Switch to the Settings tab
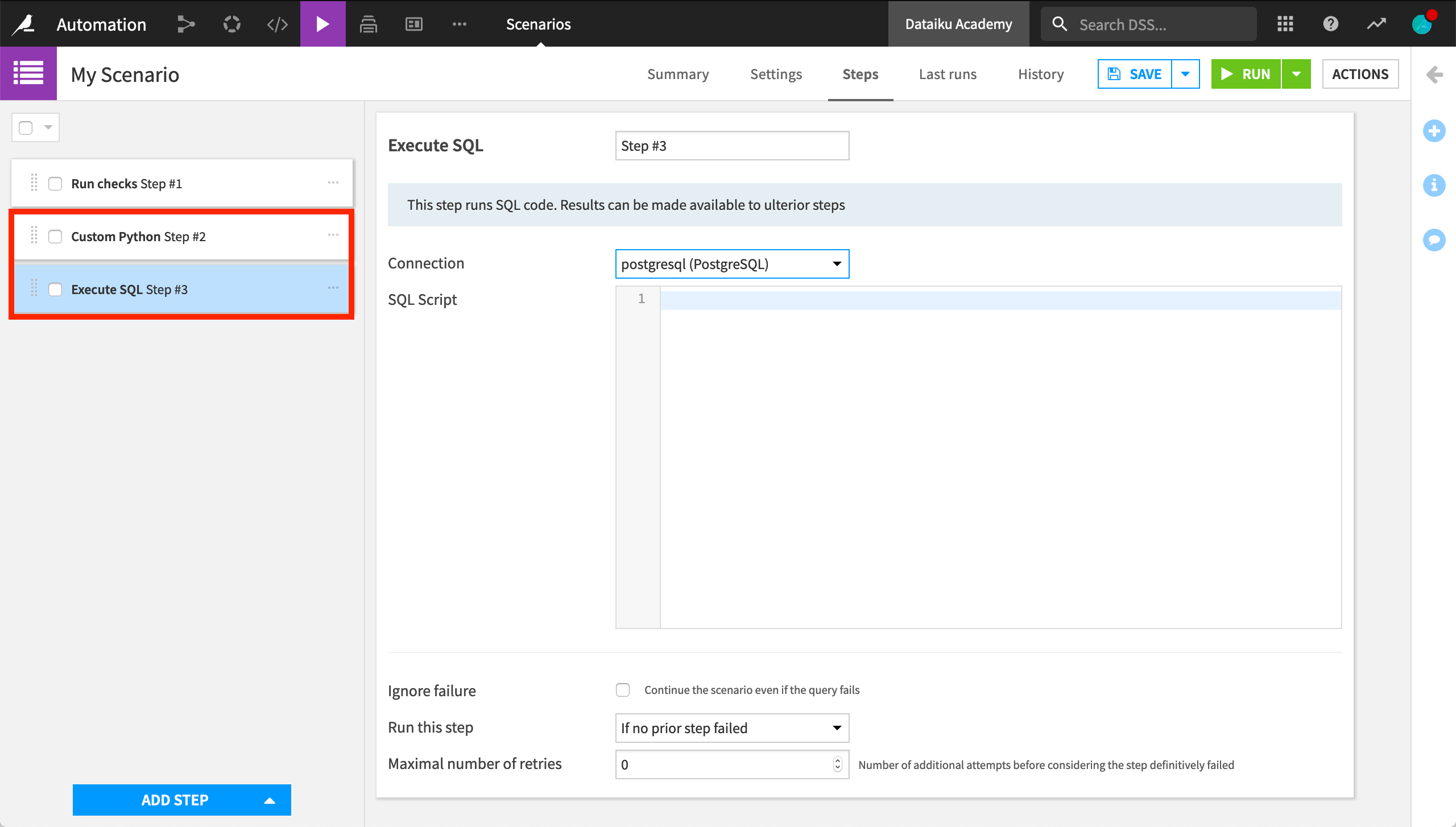The image size is (1456, 827). coord(776,74)
